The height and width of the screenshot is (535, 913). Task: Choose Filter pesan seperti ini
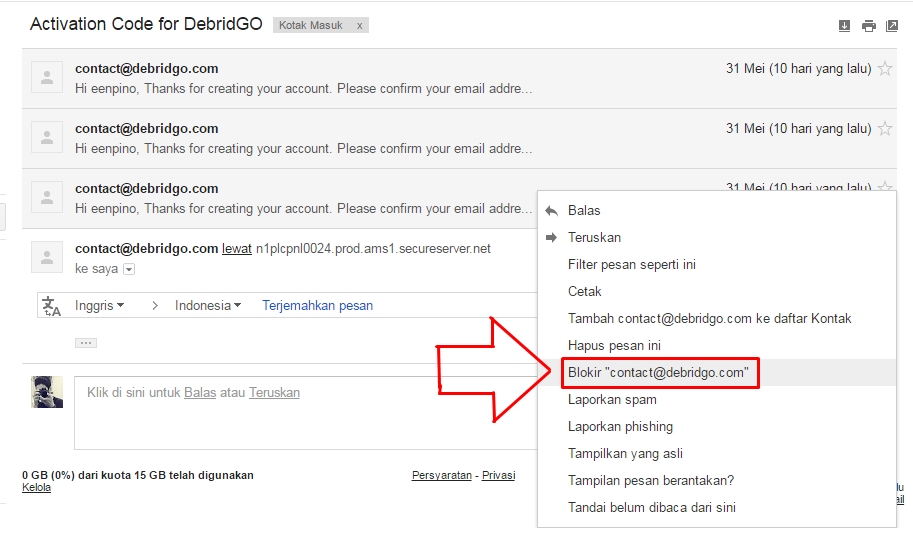coord(716,264)
